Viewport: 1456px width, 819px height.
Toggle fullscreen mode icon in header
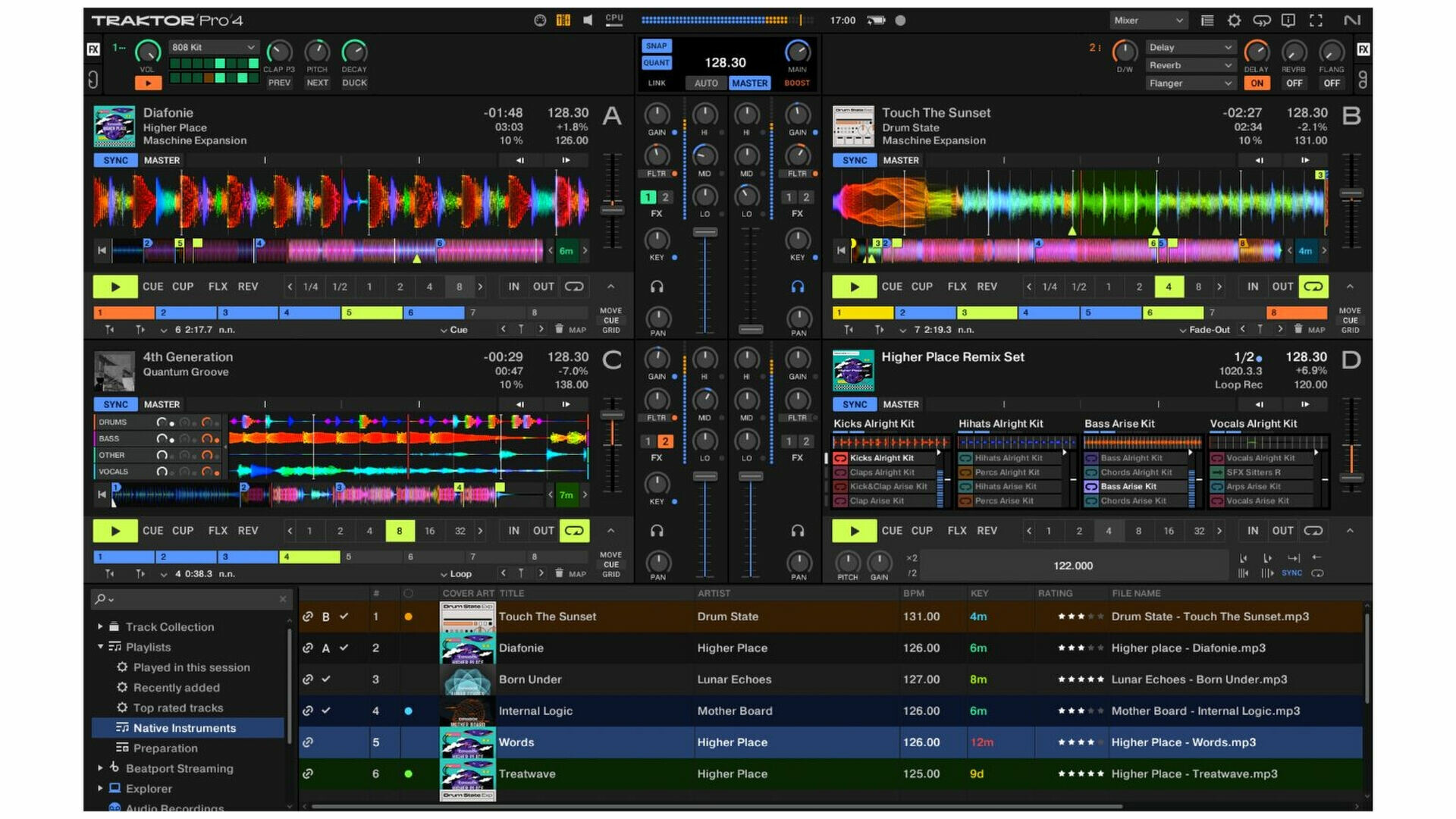(1316, 20)
